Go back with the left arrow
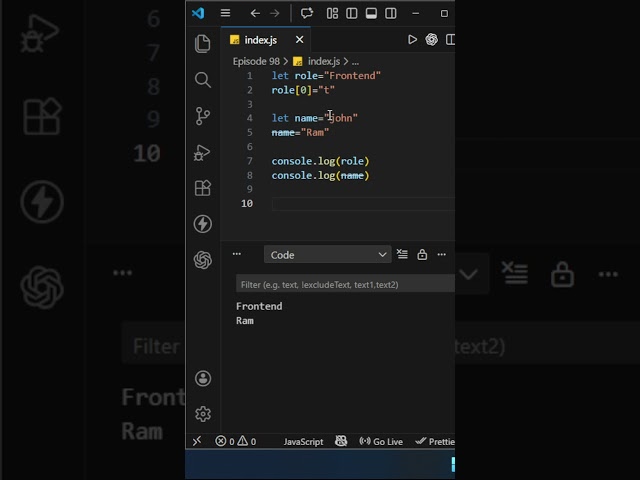Screen dimensions: 640x480 click(255, 13)
